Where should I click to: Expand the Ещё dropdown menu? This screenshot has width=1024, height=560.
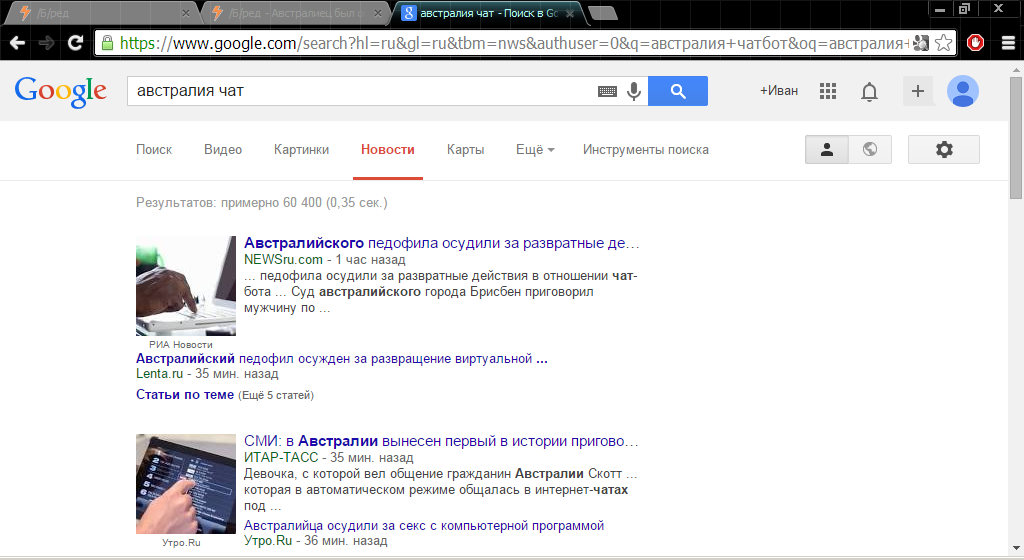coord(535,149)
